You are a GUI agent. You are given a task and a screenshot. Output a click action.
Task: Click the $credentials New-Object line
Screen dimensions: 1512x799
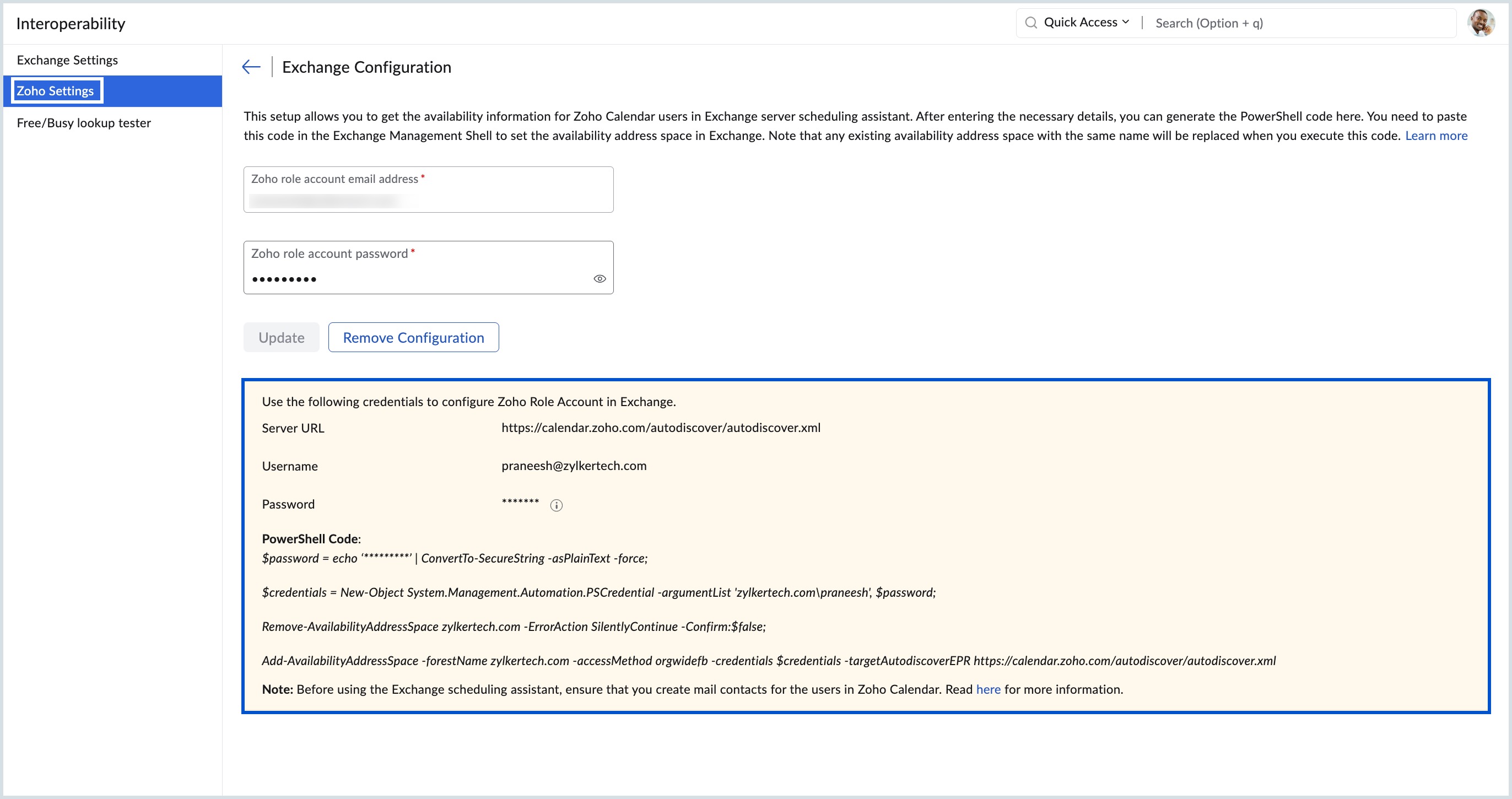coord(598,592)
